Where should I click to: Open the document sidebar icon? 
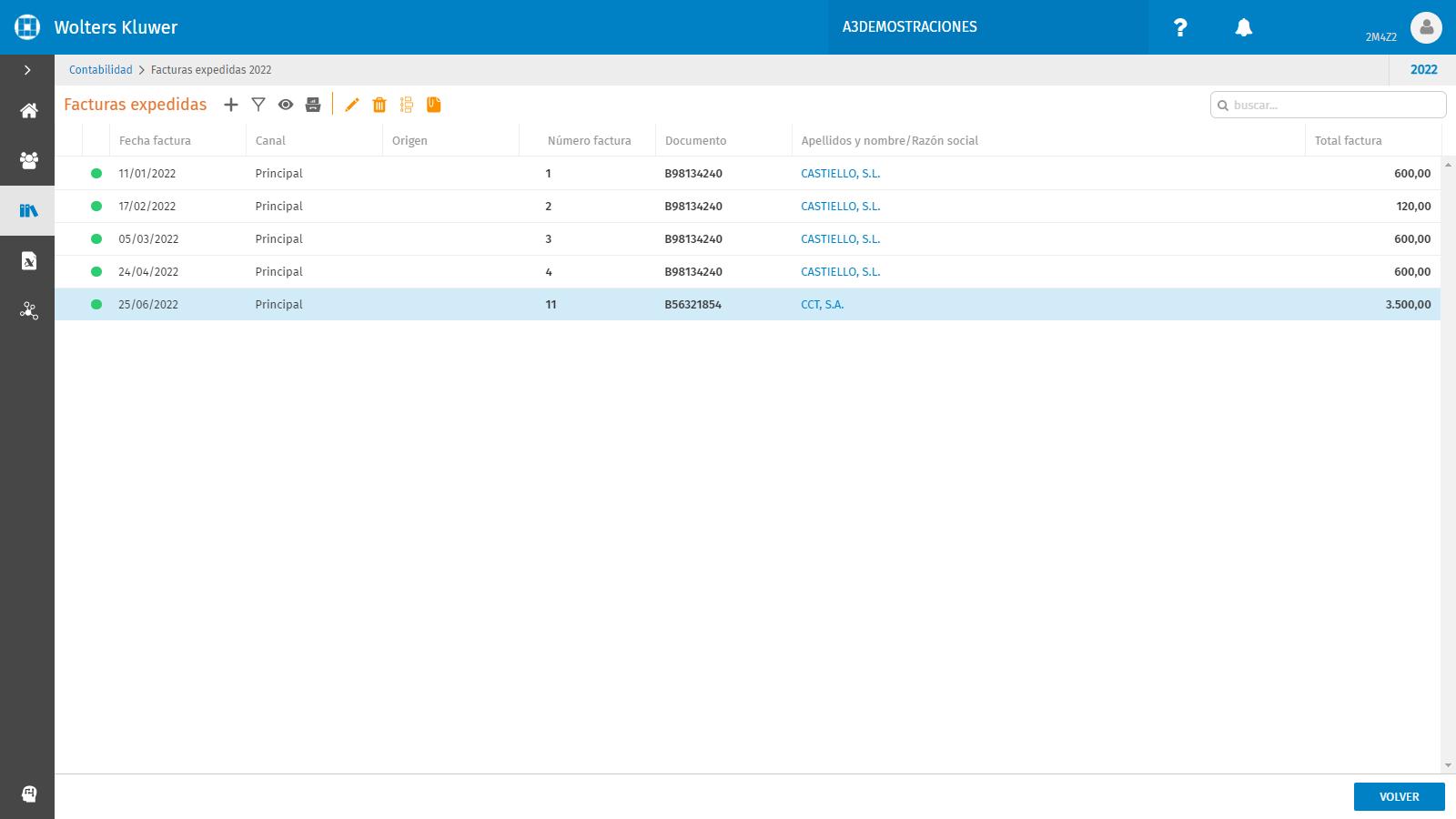(29, 261)
